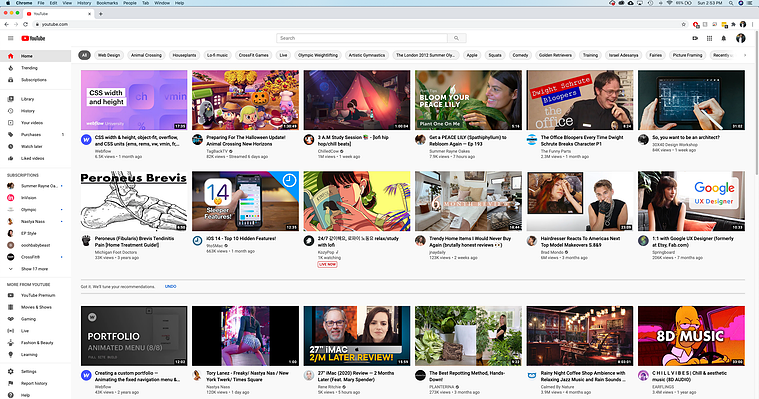759x399 pixels.
Task: Click UNDO on the recommendations notice
Action: point(170,287)
